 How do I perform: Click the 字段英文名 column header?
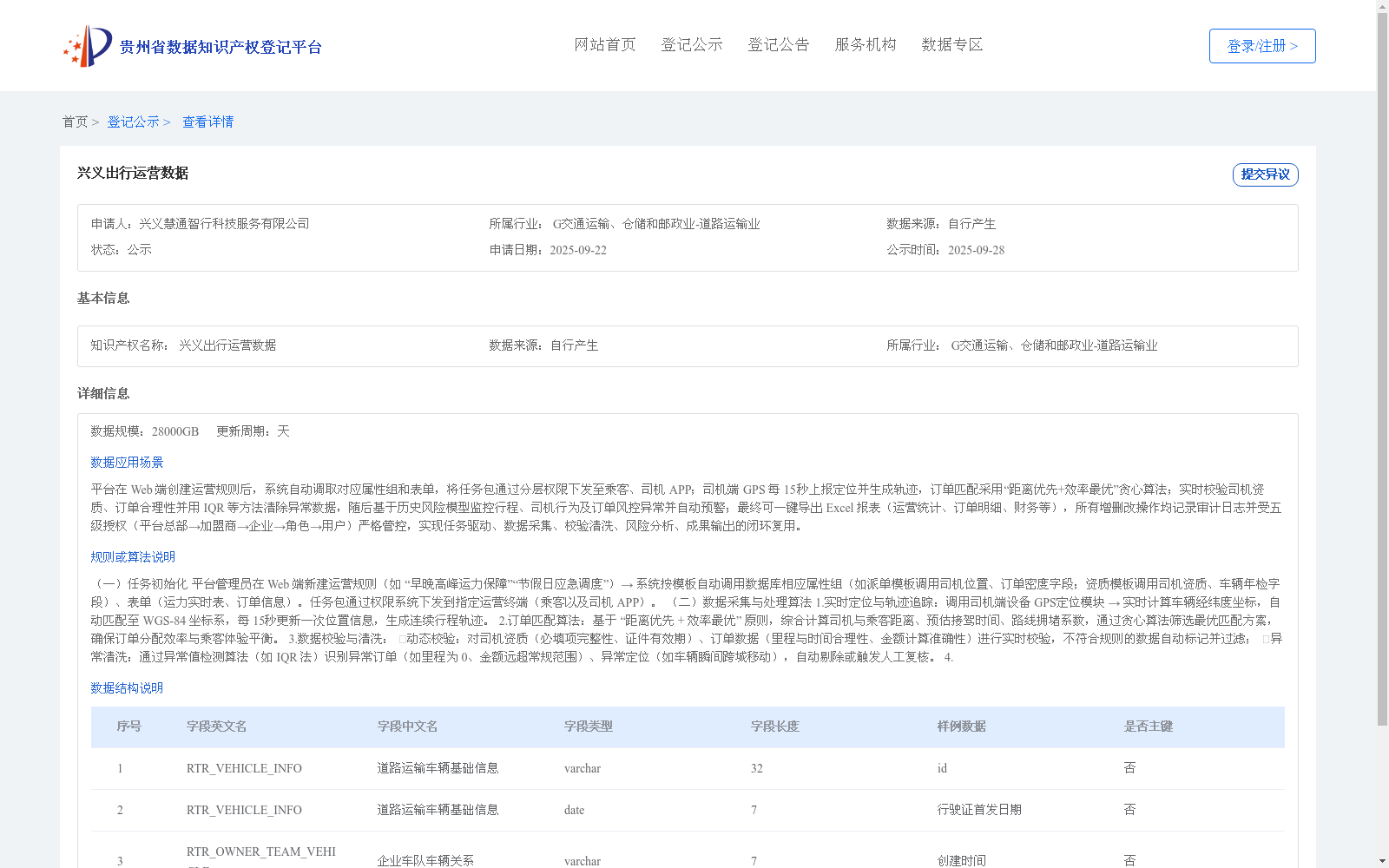pos(217,727)
